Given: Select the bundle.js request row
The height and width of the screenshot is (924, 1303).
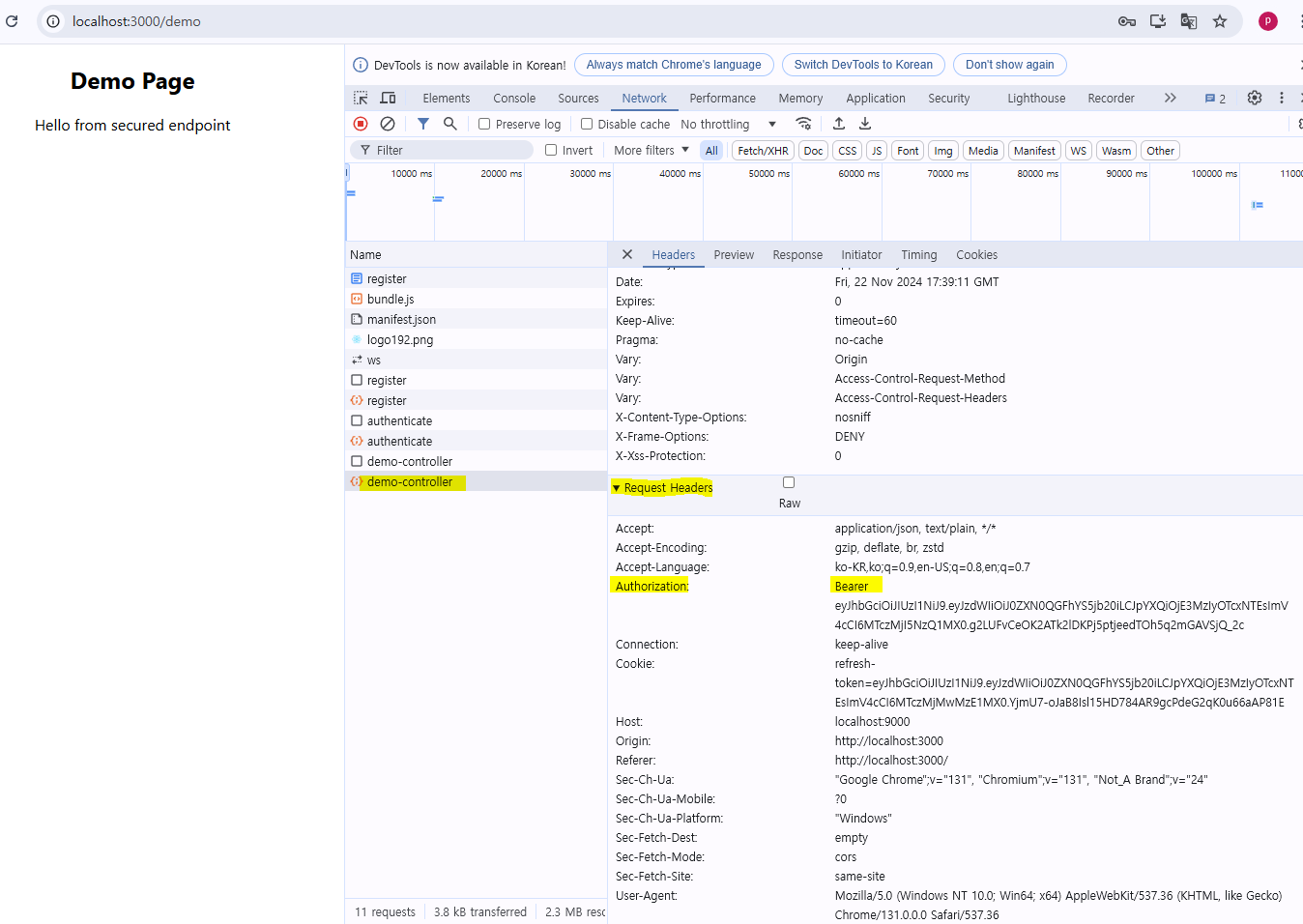Looking at the screenshot, I should tap(476, 299).
